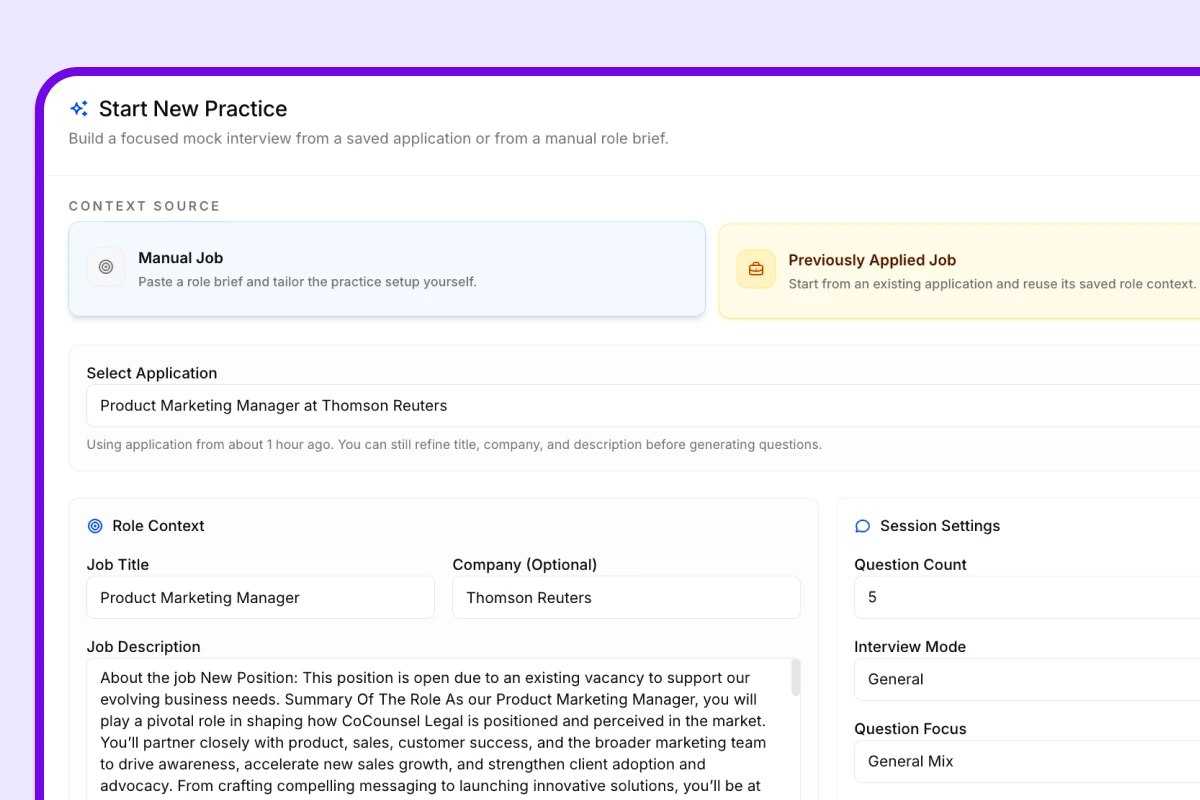The image size is (1200, 800).
Task: Click into the Company (Optional) field
Action: (626, 598)
